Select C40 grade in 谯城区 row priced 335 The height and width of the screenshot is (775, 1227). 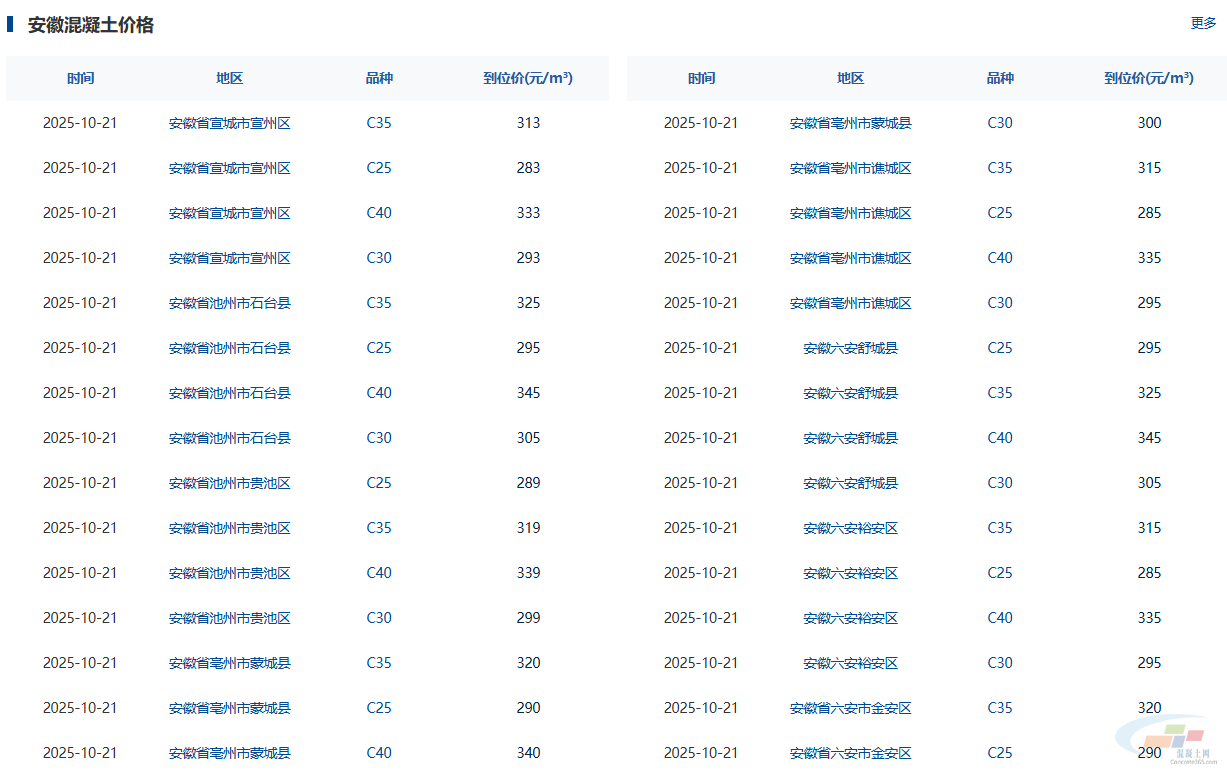[1000, 258]
